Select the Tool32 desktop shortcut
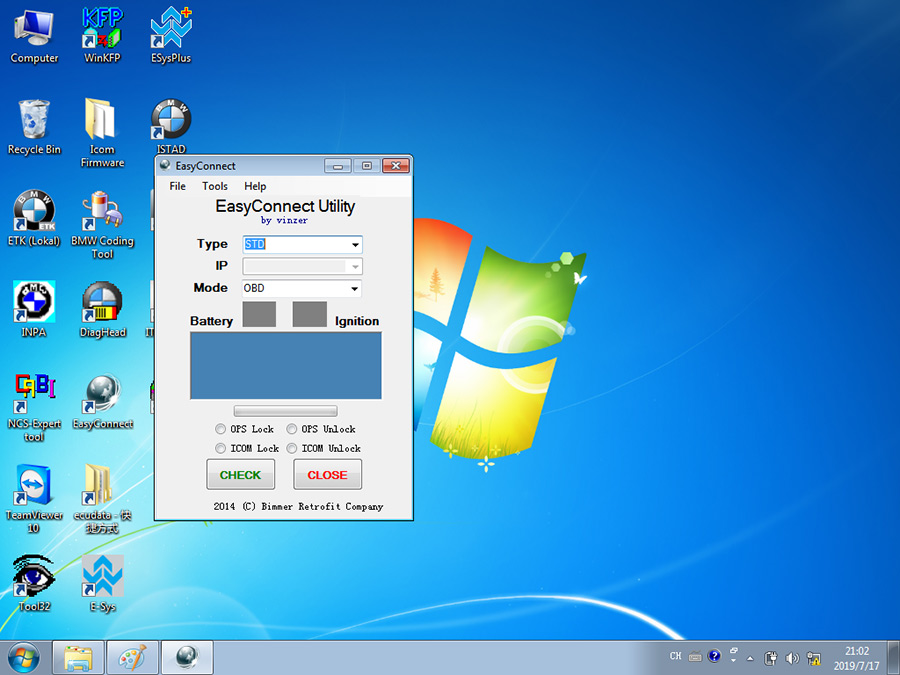 click(x=34, y=584)
